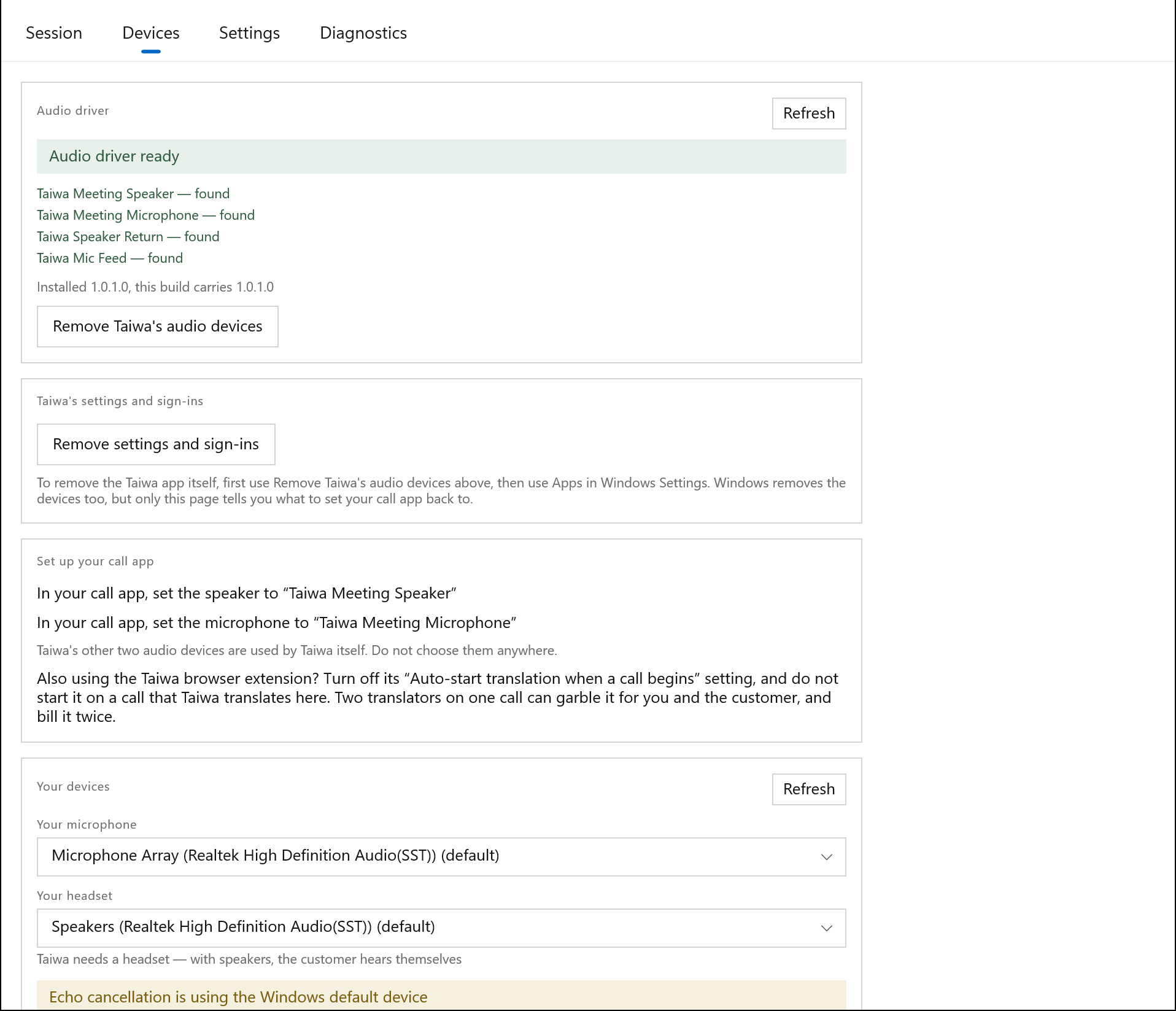Click the Audio driver ready status banner
The image size is (1176, 1011).
coord(441,157)
